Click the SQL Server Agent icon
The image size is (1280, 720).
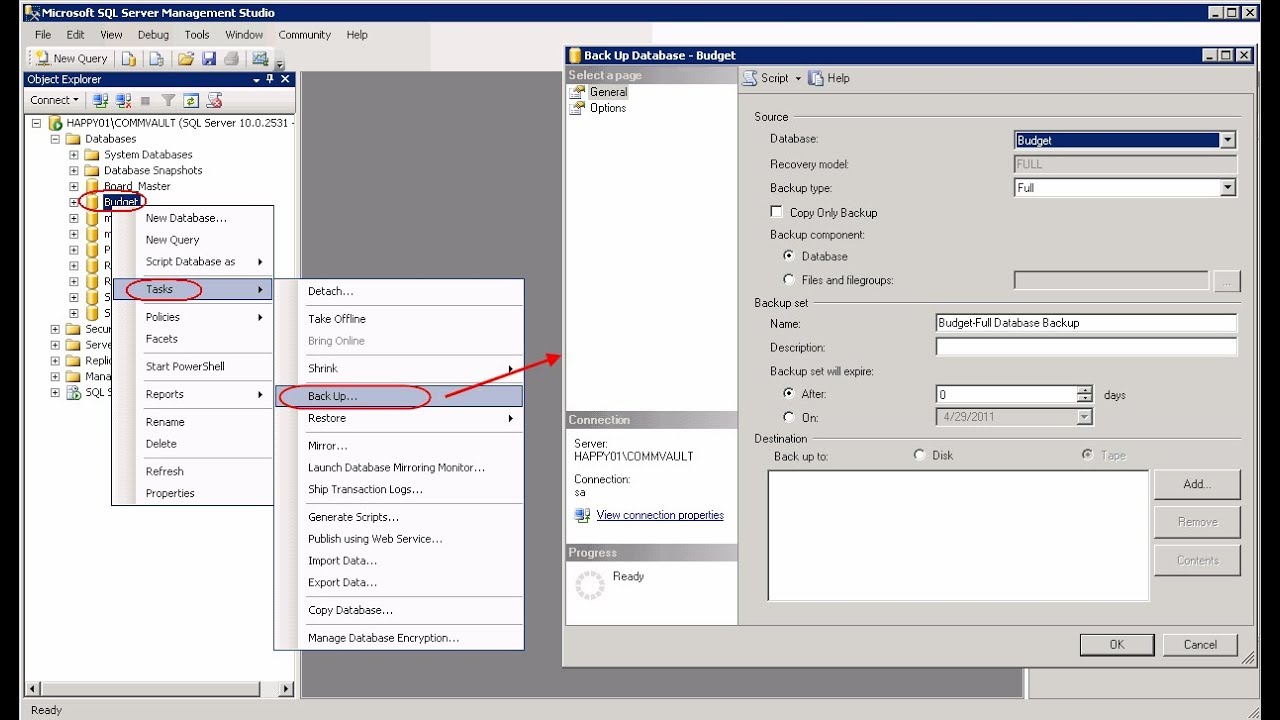coord(73,393)
